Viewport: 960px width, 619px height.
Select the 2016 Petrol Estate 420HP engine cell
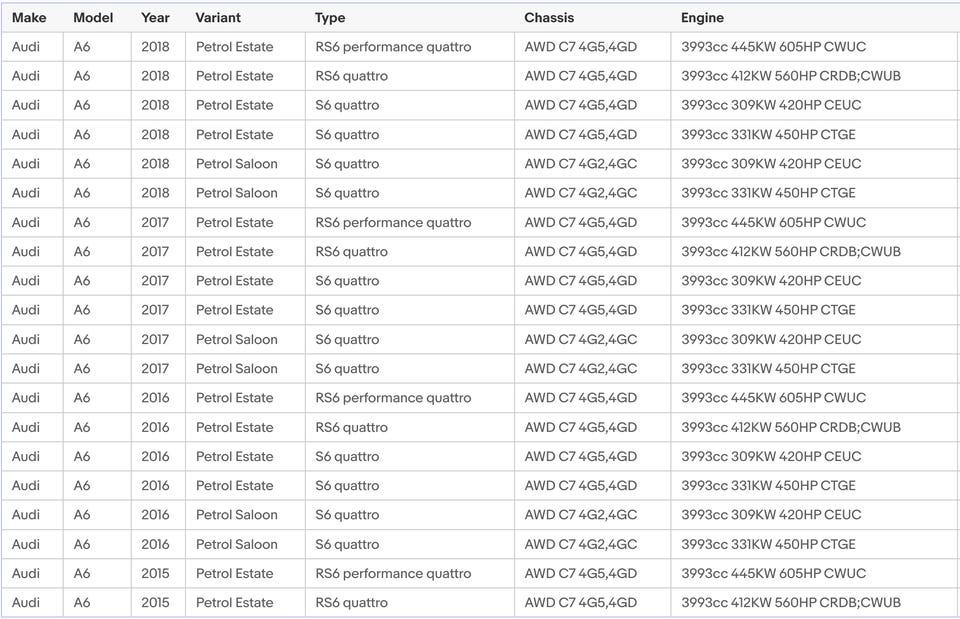(771, 457)
